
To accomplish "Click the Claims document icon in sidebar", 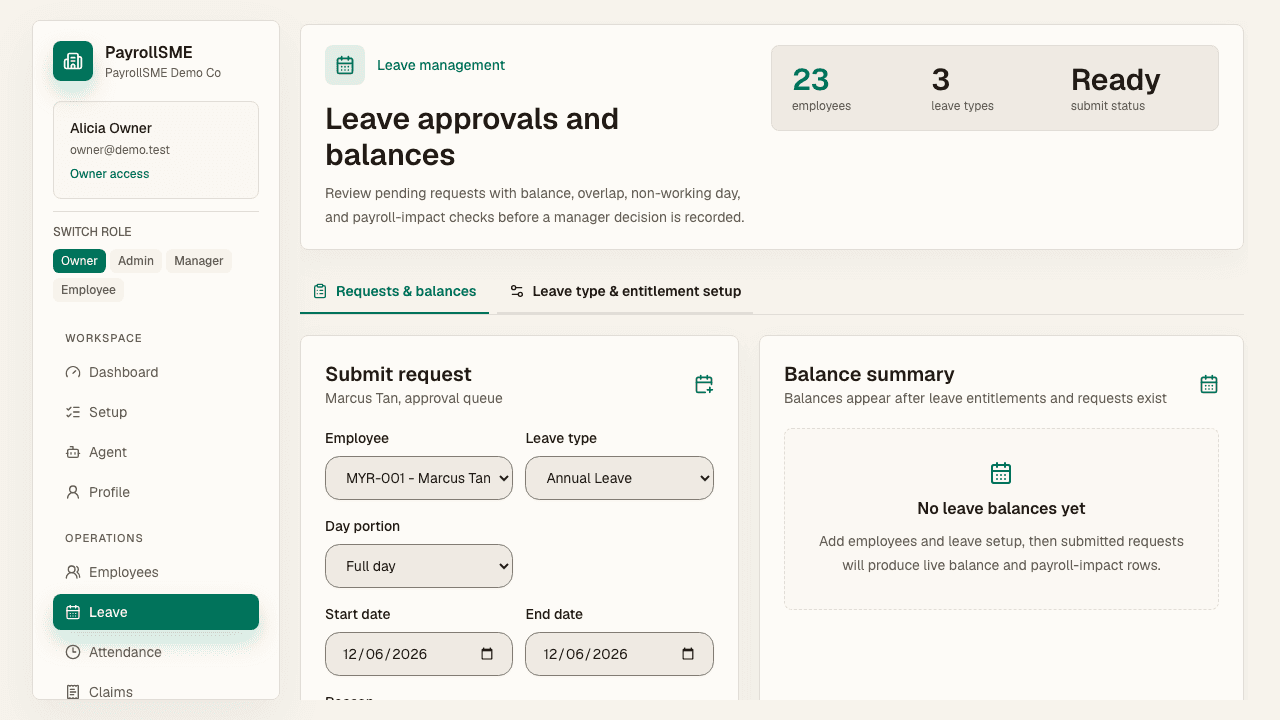I will [73, 692].
